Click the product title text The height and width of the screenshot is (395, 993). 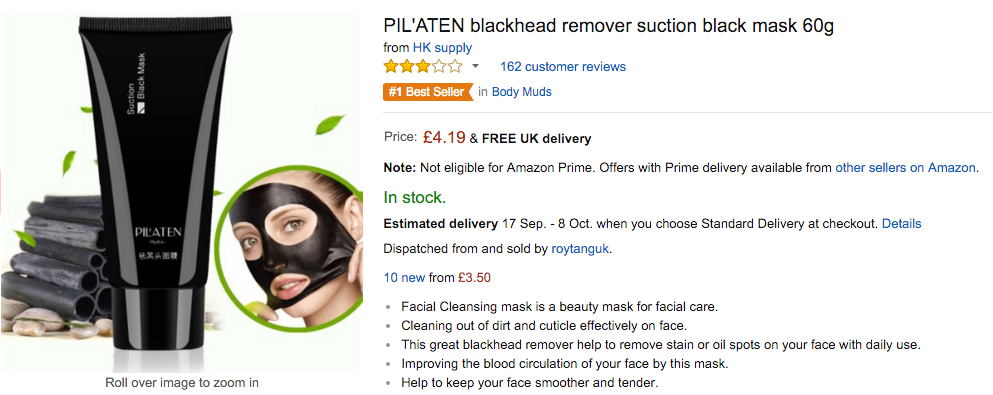(609, 26)
